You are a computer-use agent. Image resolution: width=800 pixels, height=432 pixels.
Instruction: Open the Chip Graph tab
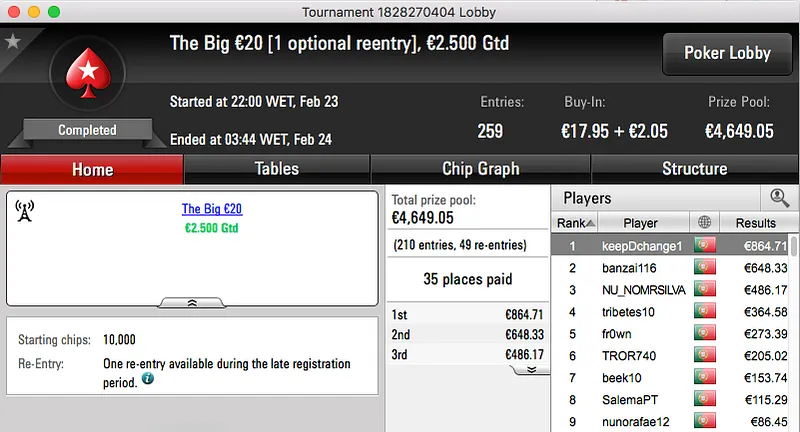[480, 169]
